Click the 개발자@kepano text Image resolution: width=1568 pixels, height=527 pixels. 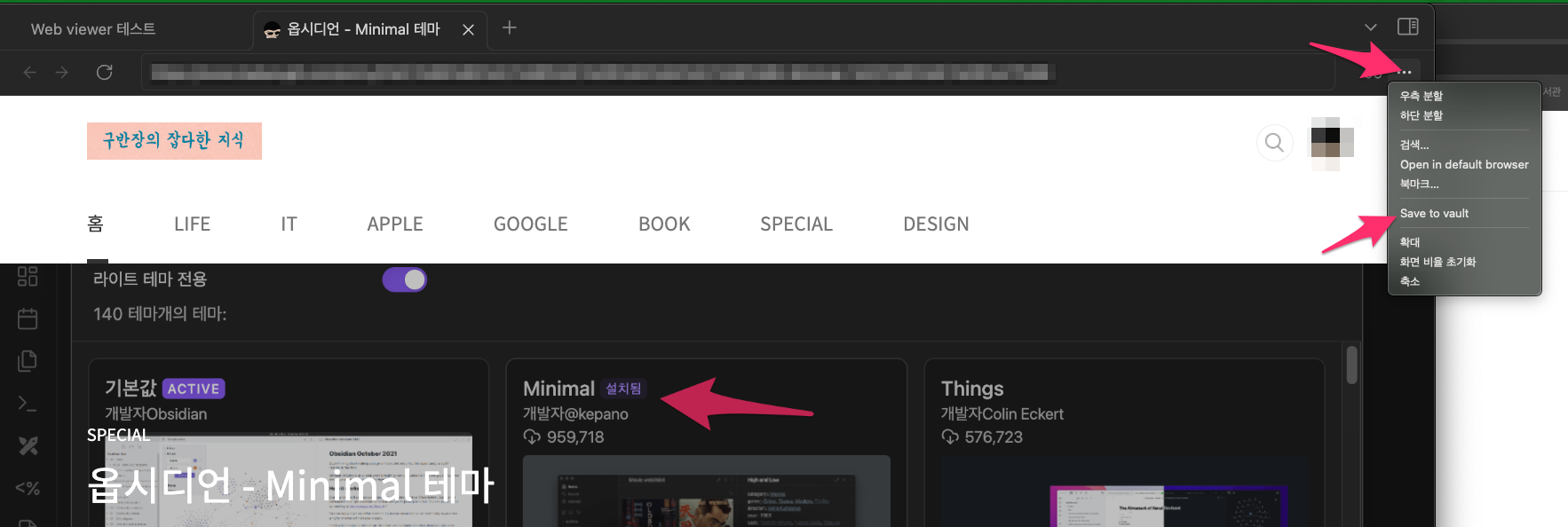tap(575, 413)
